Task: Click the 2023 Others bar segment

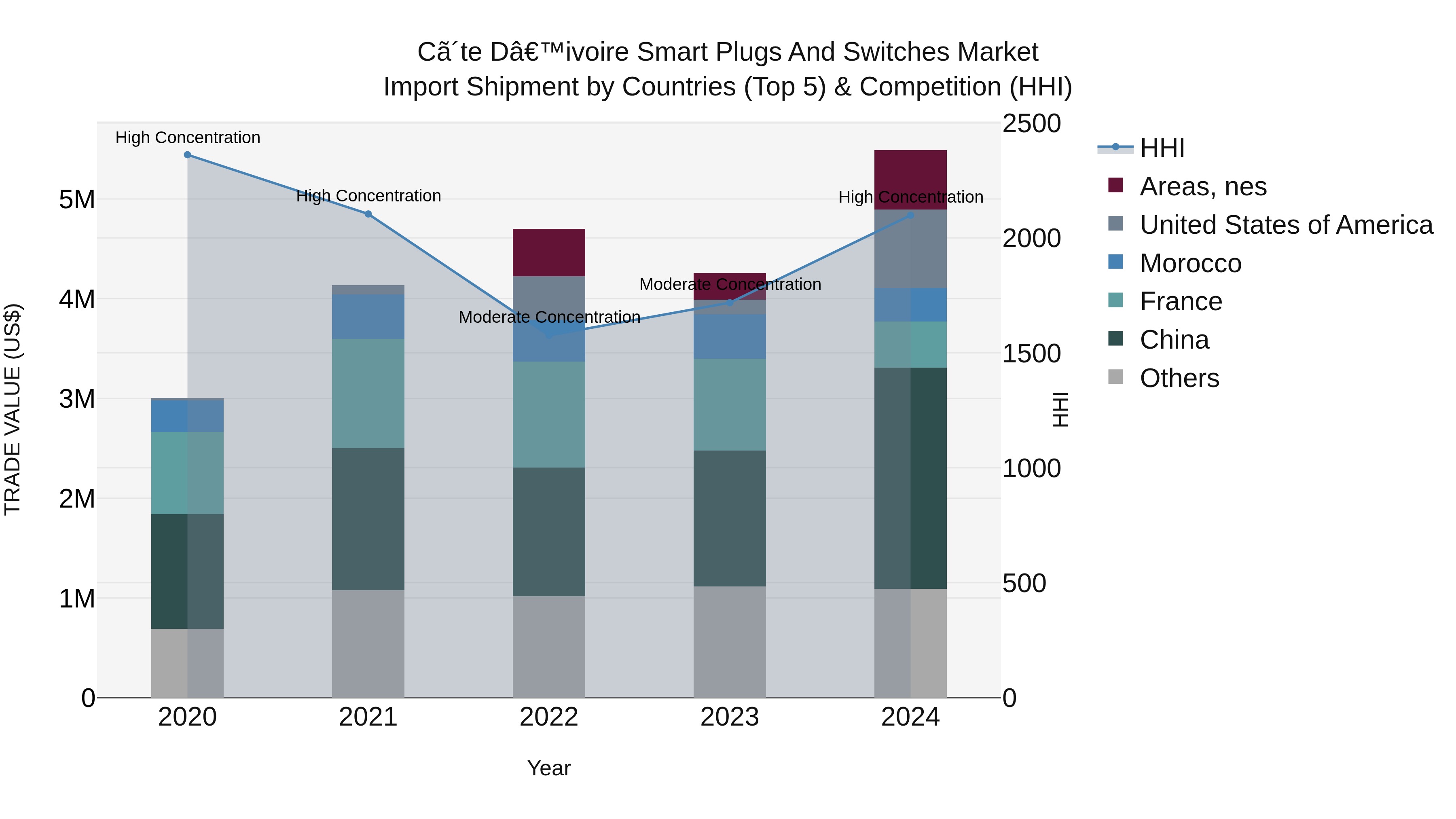Action: point(730,641)
